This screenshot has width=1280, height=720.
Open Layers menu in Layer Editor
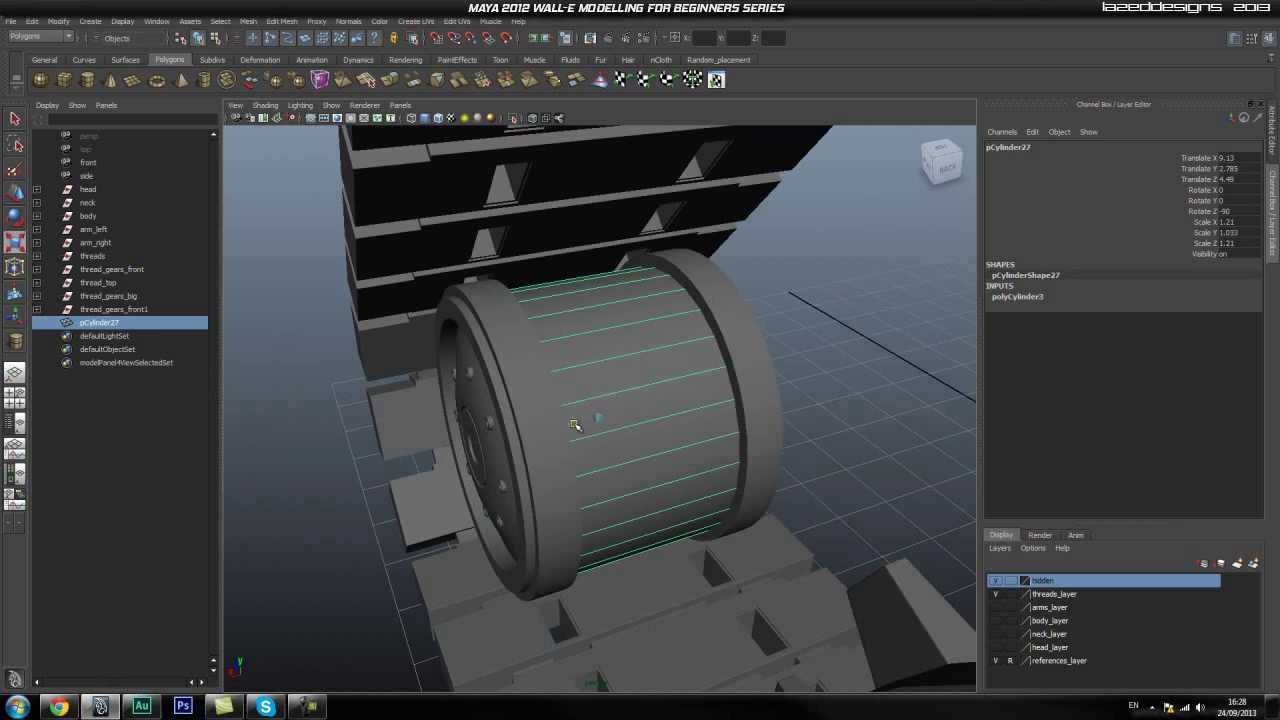coord(1000,548)
